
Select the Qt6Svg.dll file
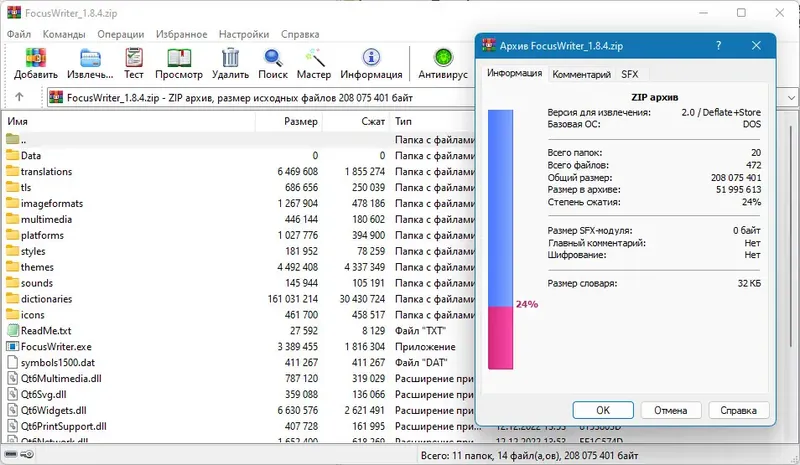tap(239, 394)
